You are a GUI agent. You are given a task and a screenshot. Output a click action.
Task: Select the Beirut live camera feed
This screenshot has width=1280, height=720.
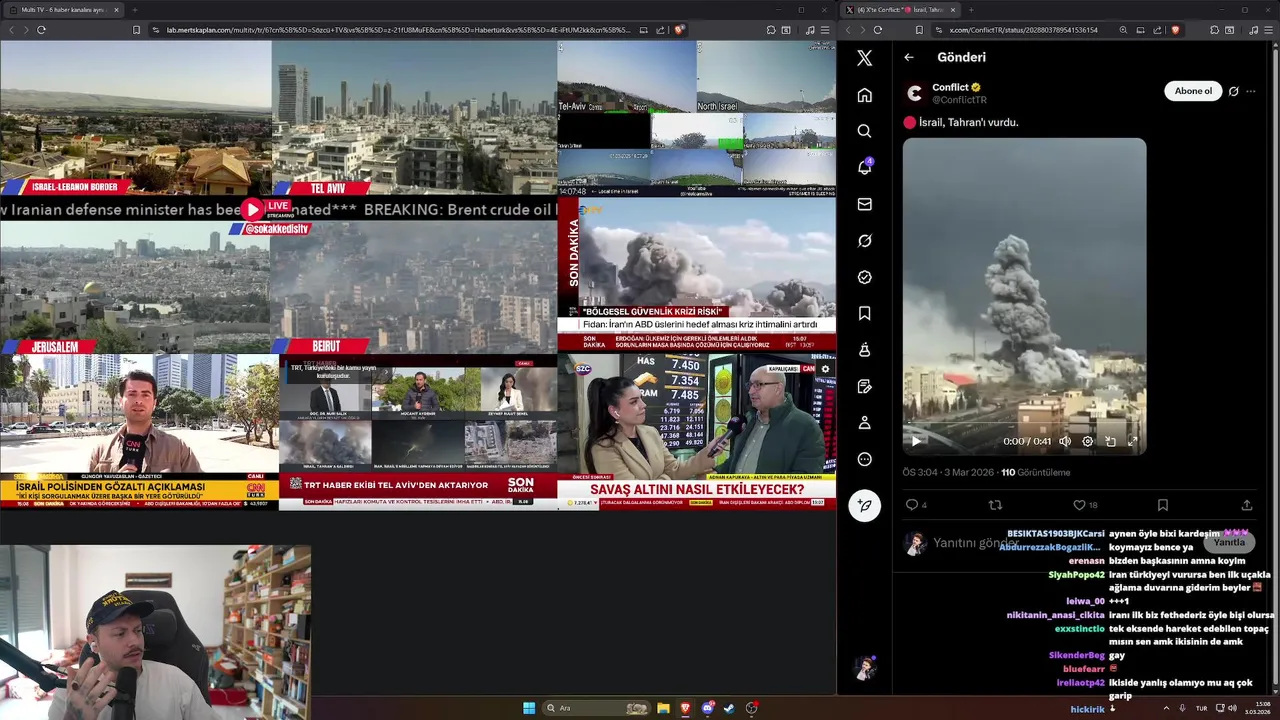pyautogui.click(x=414, y=288)
